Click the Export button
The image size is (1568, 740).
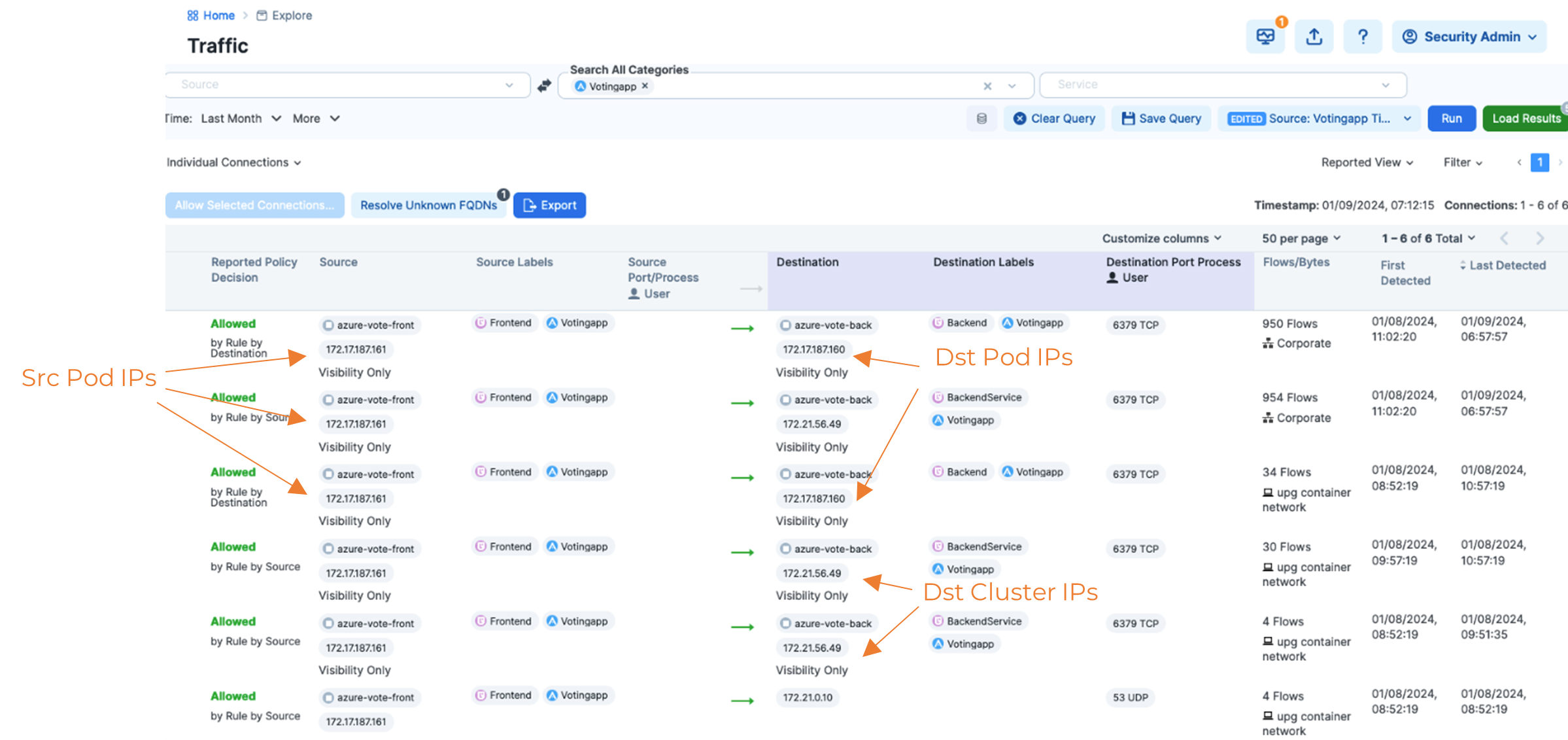pos(549,205)
